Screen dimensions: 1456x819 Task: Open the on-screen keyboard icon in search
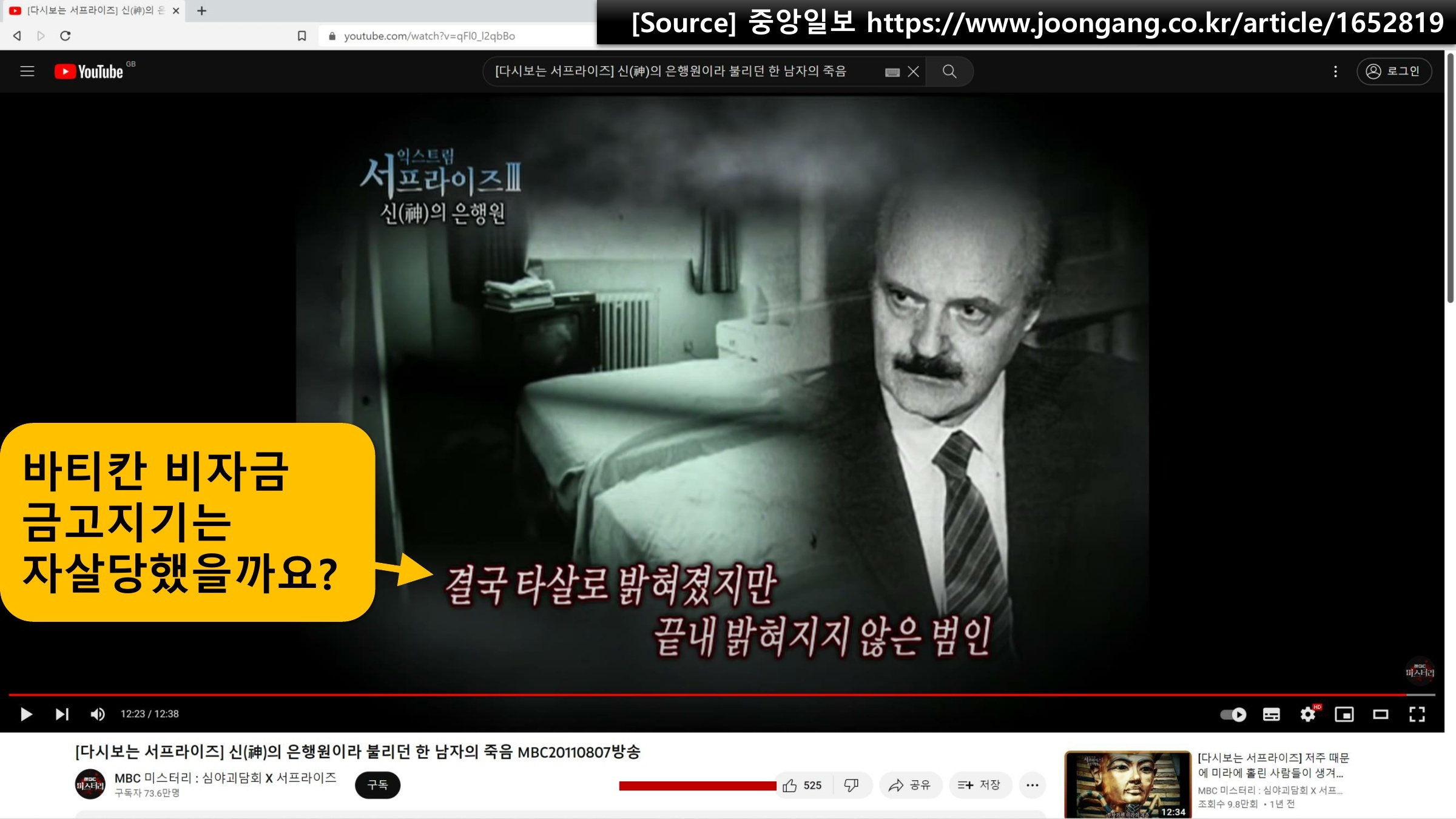click(x=892, y=72)
